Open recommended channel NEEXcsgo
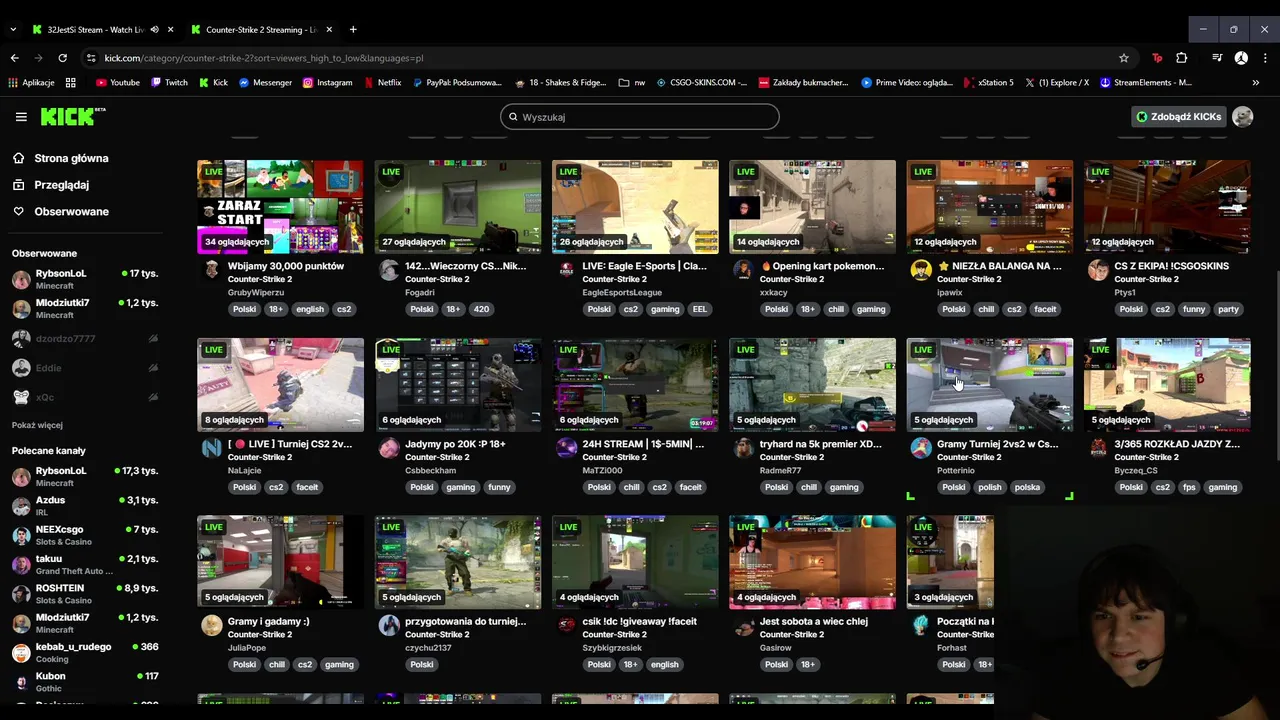Viewport: 1280px width, 720px height. (x=86, y=535)
